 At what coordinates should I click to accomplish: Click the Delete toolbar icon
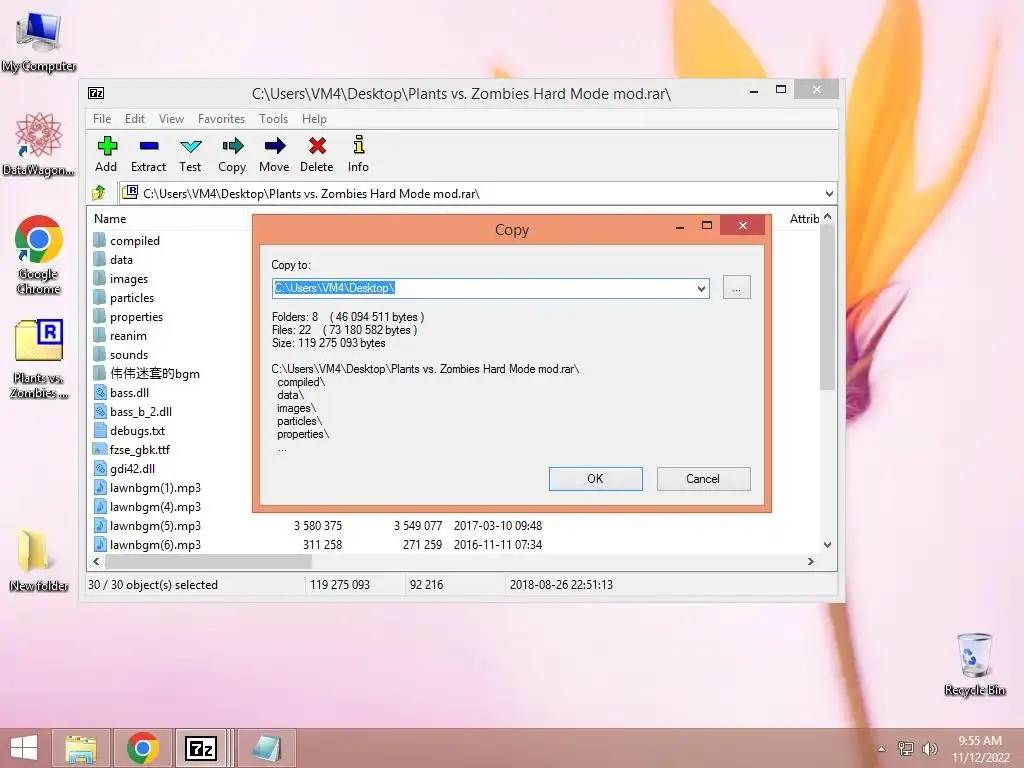pyautogui.click(x=317, y=154)
